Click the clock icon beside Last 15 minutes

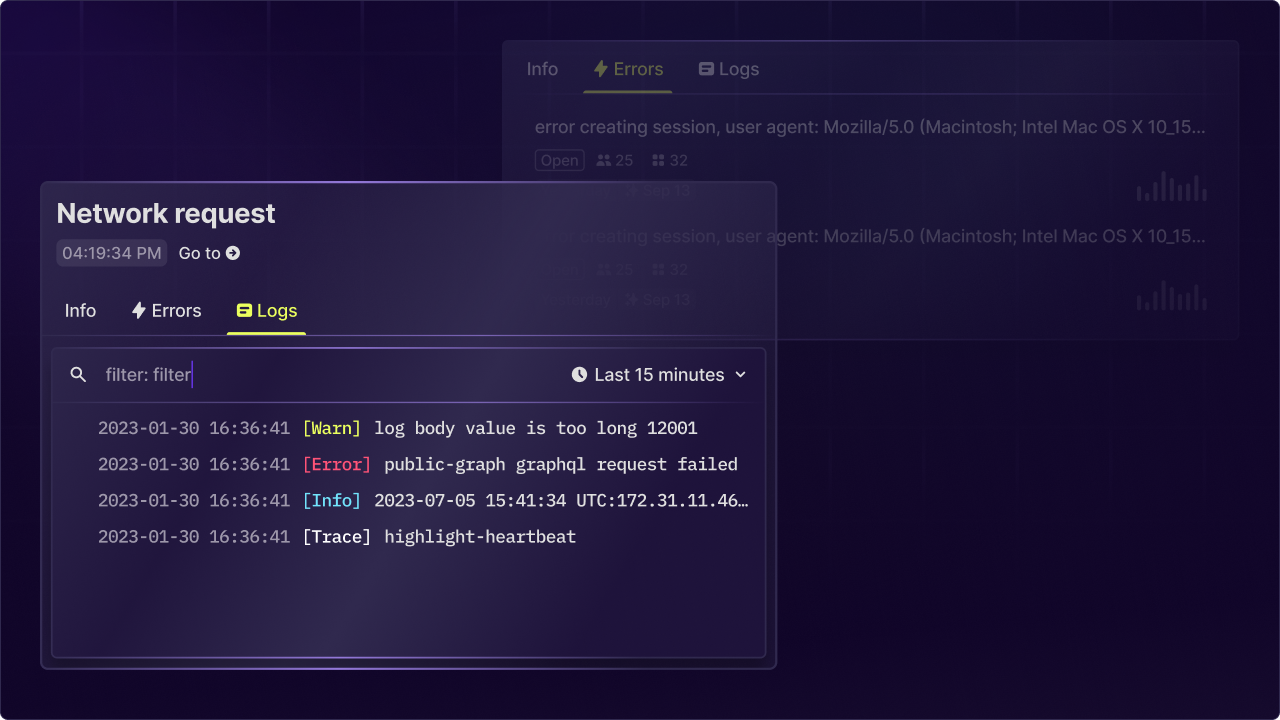pos(580,374)
